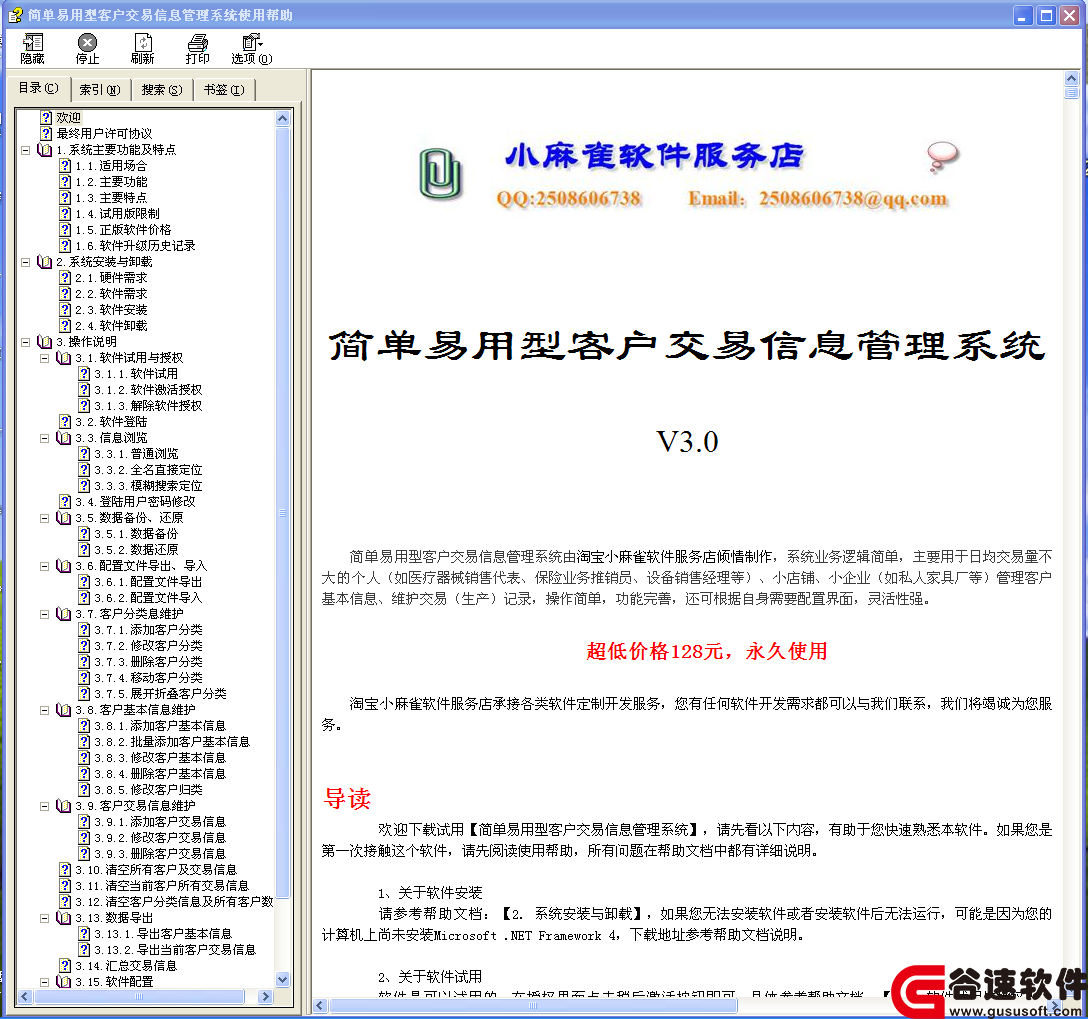Collapse the 3.5.数据备份、还原 node
1088x1019 pixels.
click(x=44, y=518)
